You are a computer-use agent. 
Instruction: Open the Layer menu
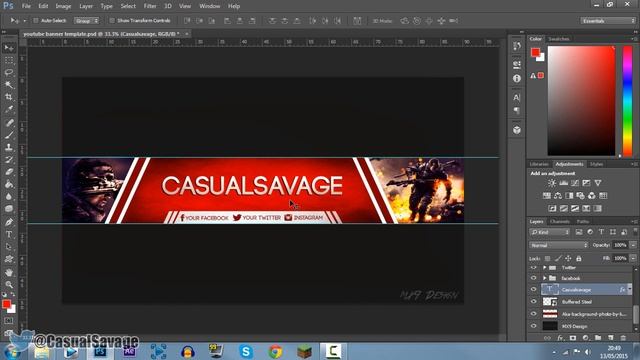pos(86,6)
